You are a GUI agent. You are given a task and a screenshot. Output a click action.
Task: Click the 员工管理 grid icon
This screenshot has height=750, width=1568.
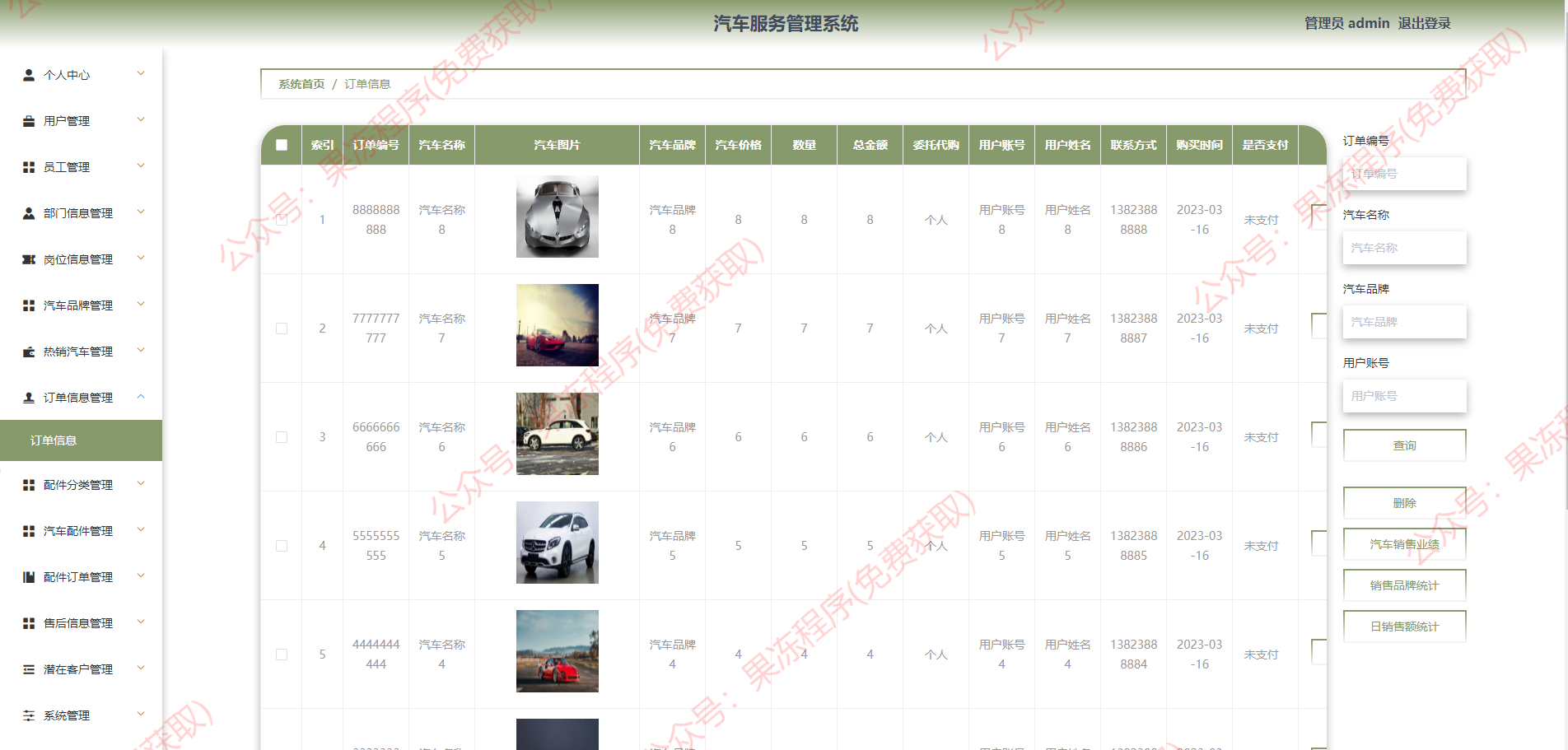pos(29,167)
